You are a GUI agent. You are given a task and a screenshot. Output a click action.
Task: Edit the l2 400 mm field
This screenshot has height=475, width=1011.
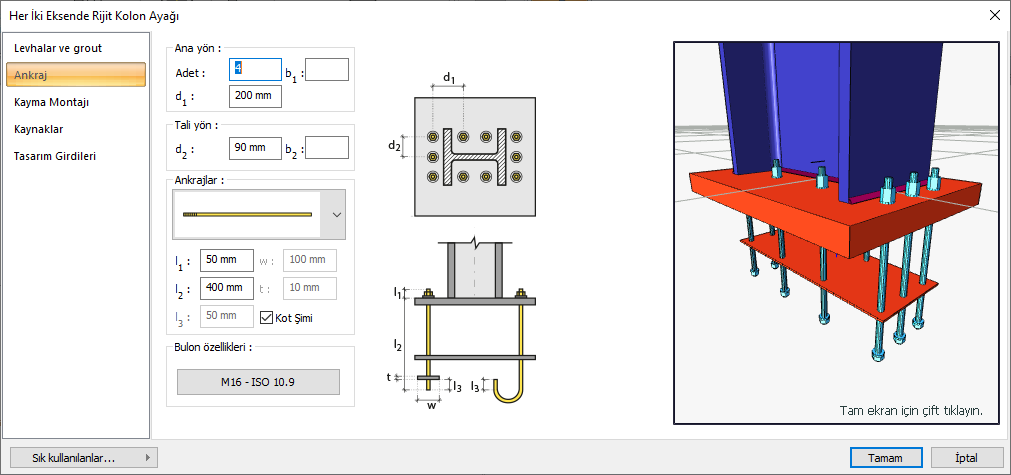[x=227, y=288]
